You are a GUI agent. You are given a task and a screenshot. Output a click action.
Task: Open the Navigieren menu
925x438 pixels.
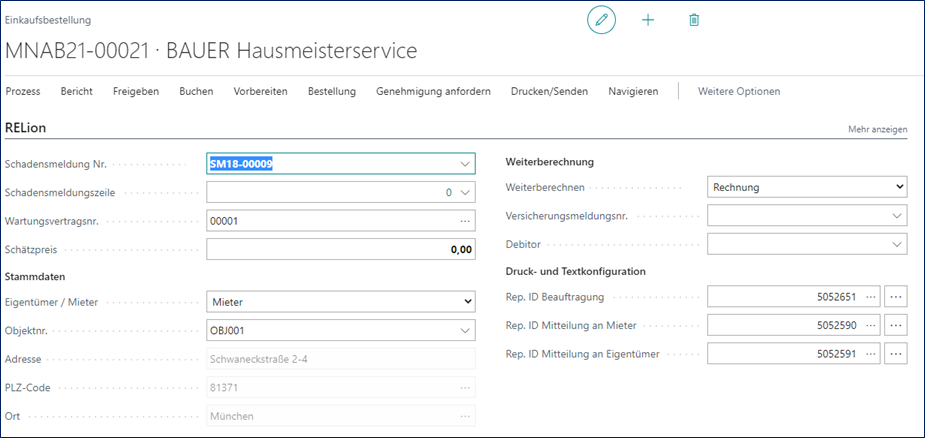[633, 91]
